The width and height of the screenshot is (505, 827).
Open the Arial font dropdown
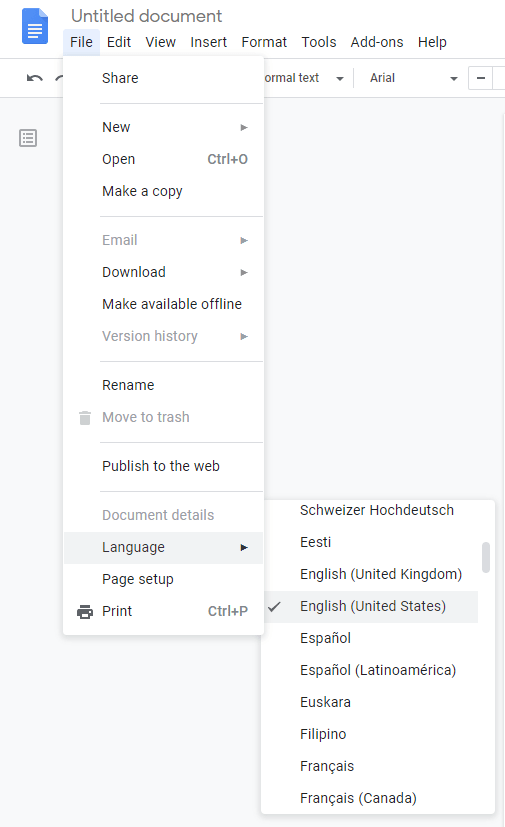[x=413, y=78]
